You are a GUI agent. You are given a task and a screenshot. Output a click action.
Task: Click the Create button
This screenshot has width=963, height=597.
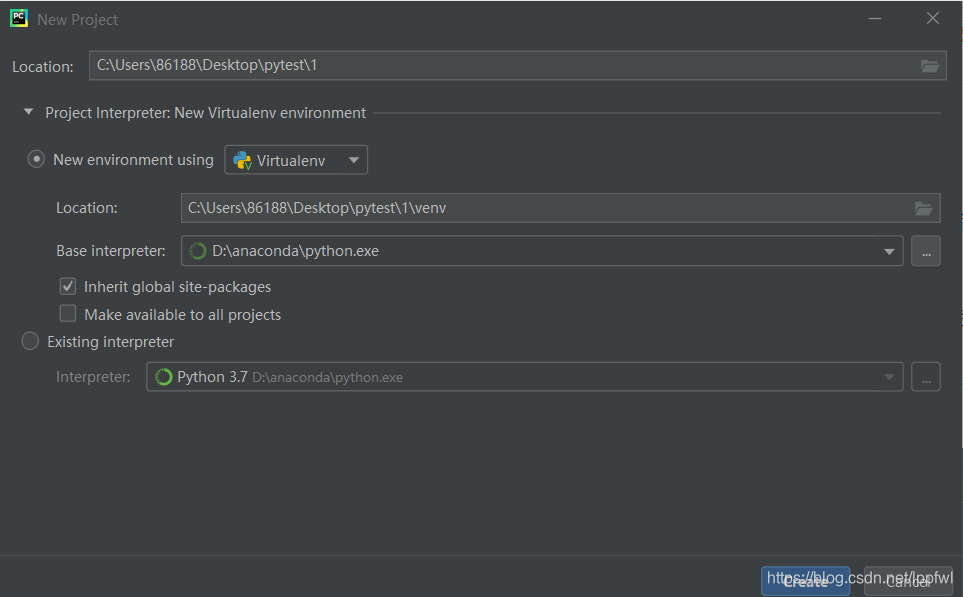tap(805, 581)
